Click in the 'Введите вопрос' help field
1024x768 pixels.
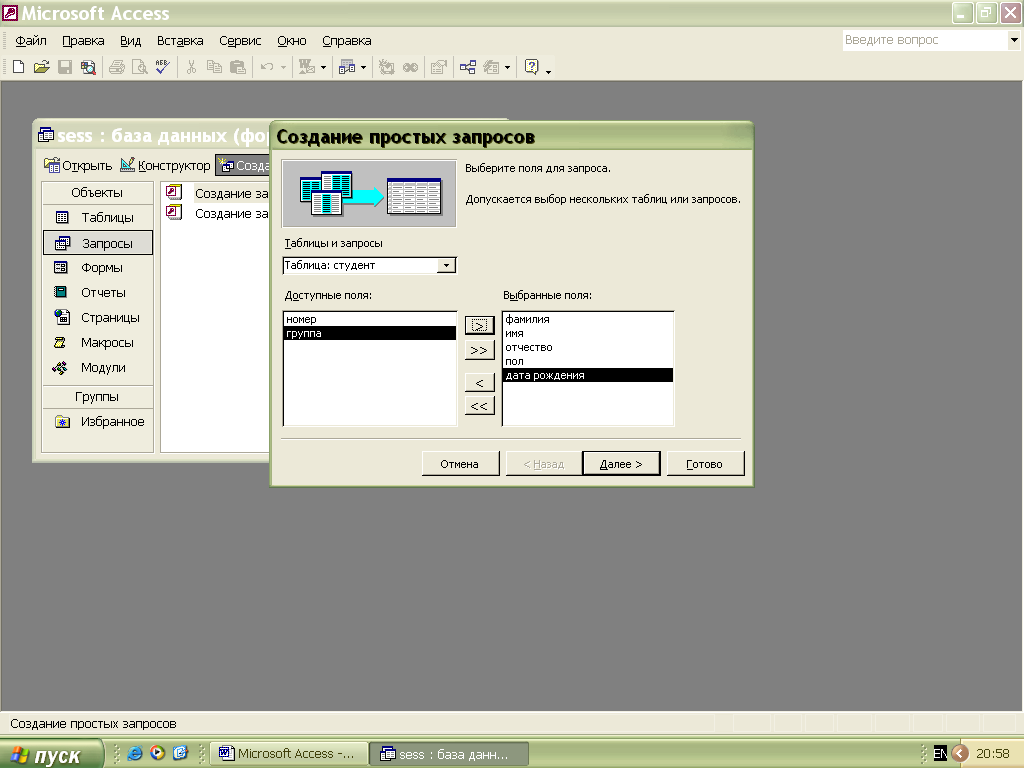(925, 40)
